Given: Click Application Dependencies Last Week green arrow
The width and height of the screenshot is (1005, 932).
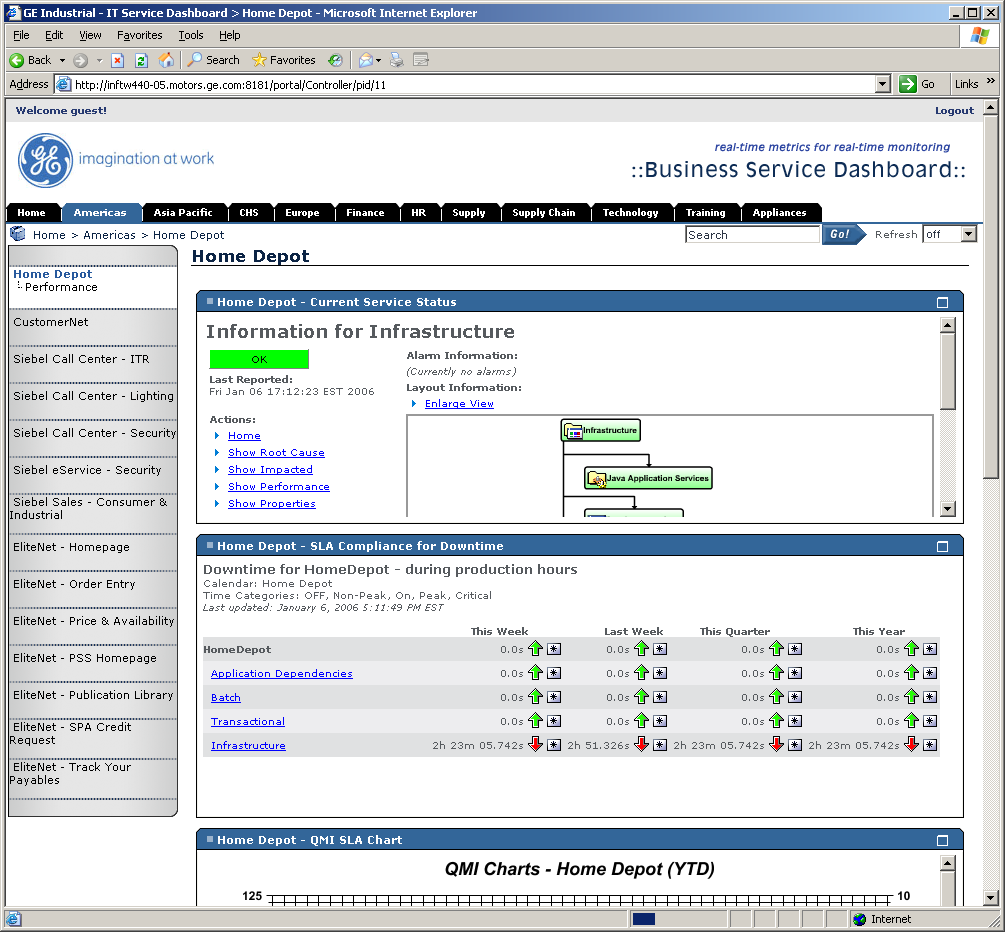Looking at the screenshot, I should point(642,673).
